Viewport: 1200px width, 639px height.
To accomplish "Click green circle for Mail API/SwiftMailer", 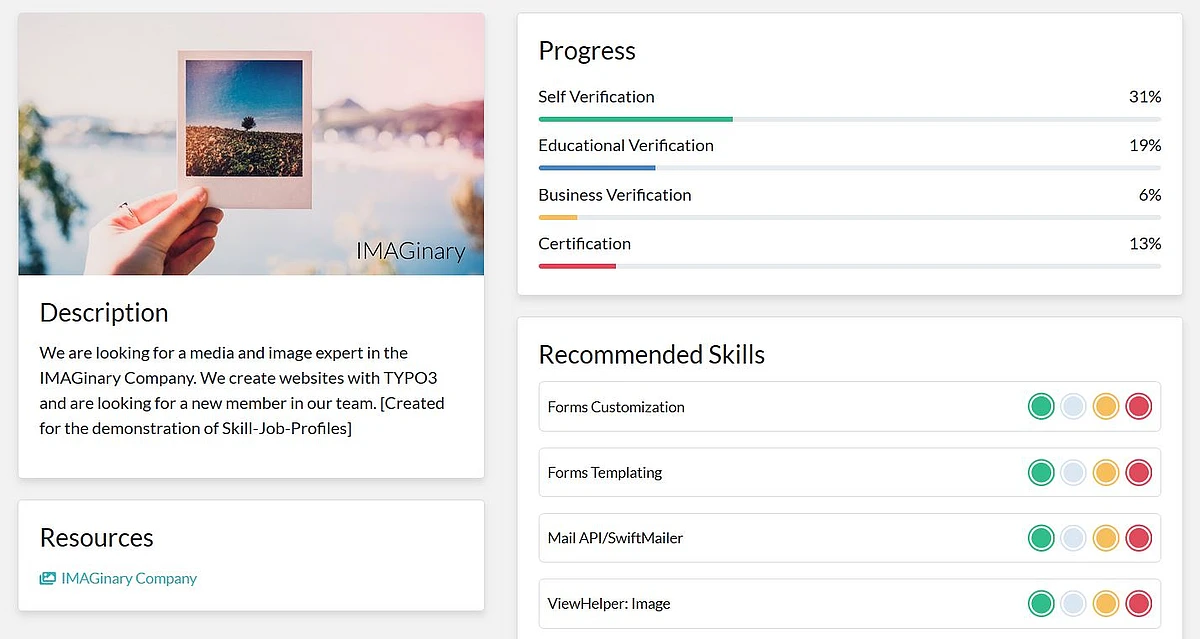I will pyautogui.click(x=1041, y=538).
